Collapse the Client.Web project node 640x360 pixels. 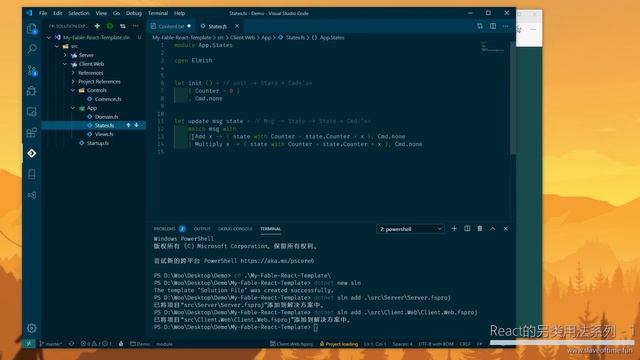click(x=65, y=64)
